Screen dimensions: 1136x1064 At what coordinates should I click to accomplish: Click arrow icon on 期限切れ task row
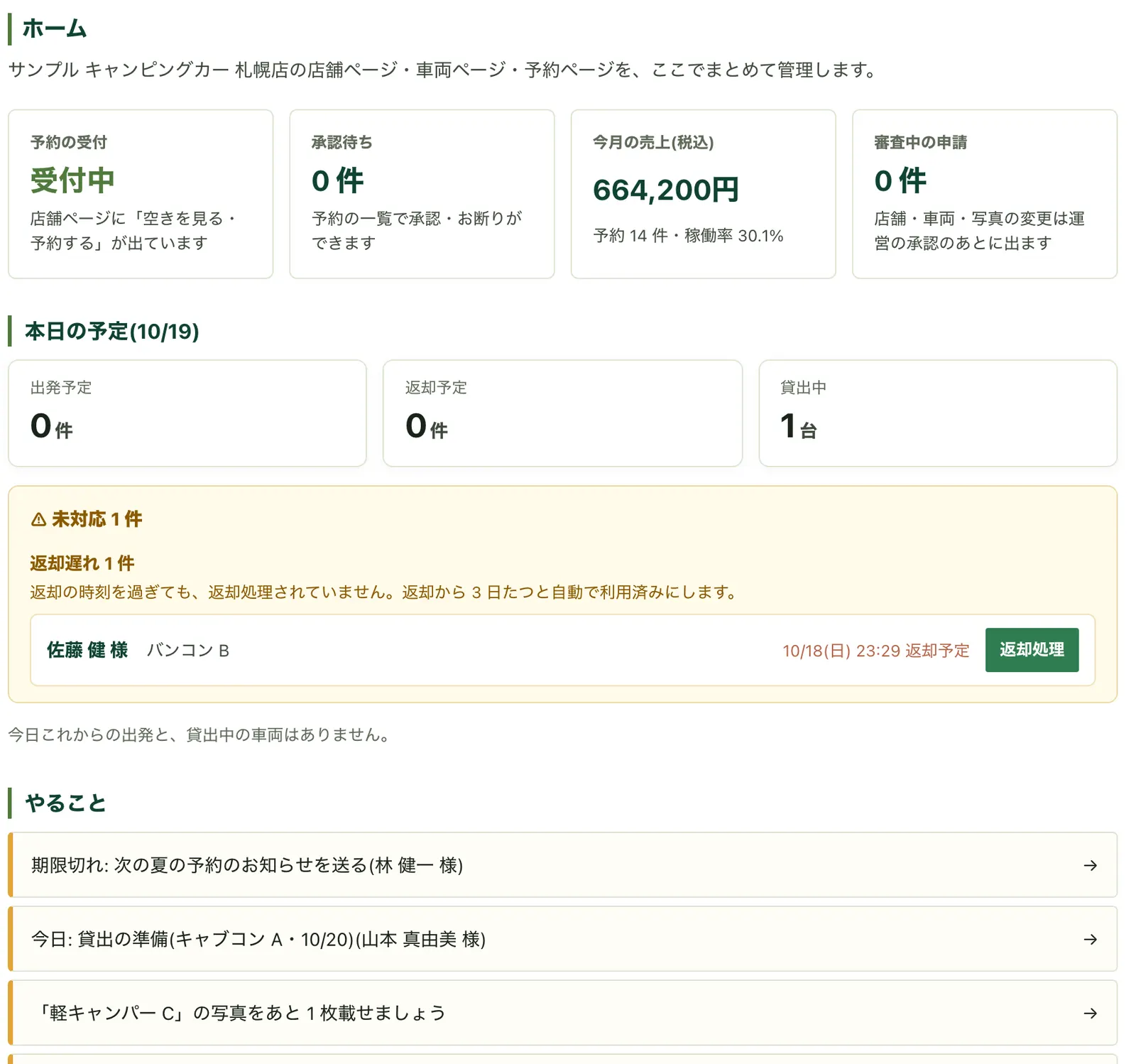pos(1091,865)
